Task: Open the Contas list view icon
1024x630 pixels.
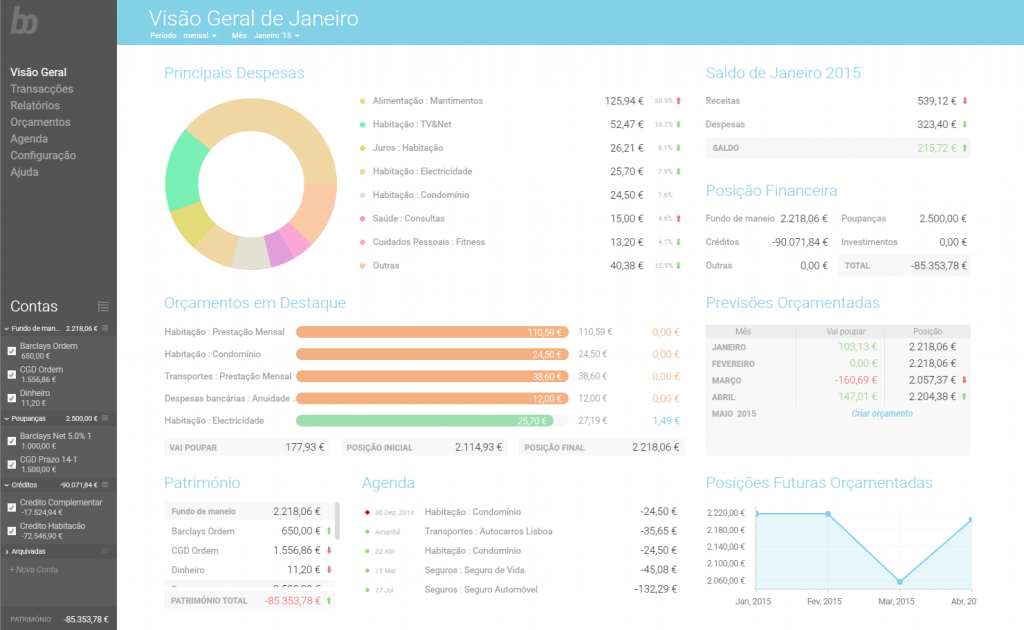Action: tap(103, 306)
